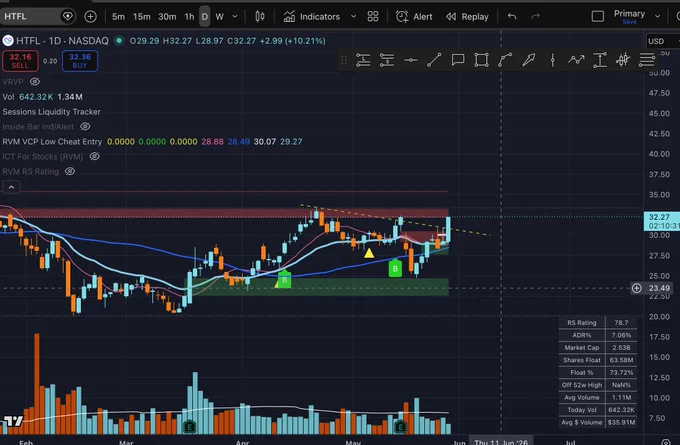The width and height of the screenshot is (680, 445).
Task: Open the E earnings marker in May
Action: click(400, 427)
